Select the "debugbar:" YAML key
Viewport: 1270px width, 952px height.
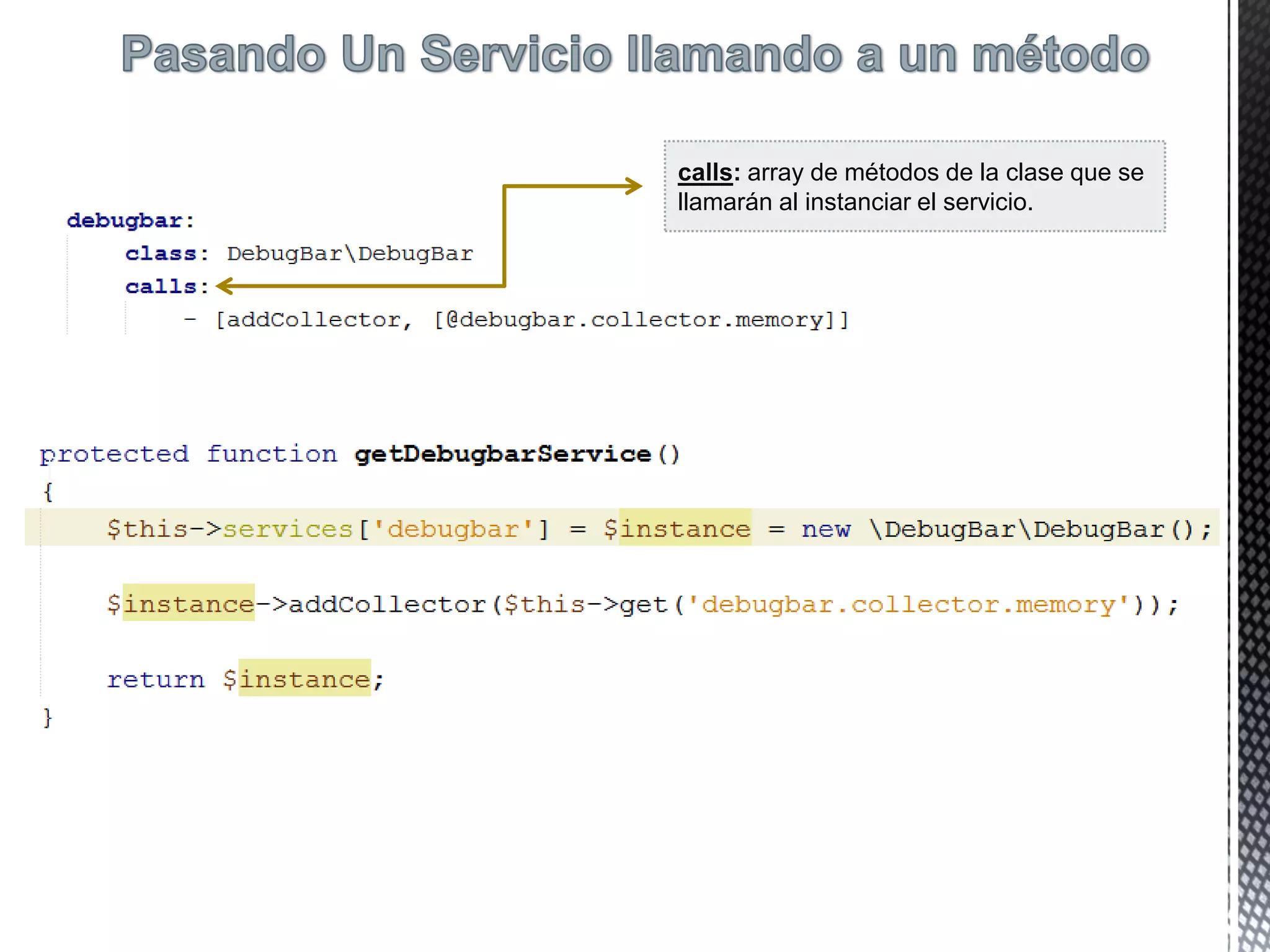coord(131,221)
